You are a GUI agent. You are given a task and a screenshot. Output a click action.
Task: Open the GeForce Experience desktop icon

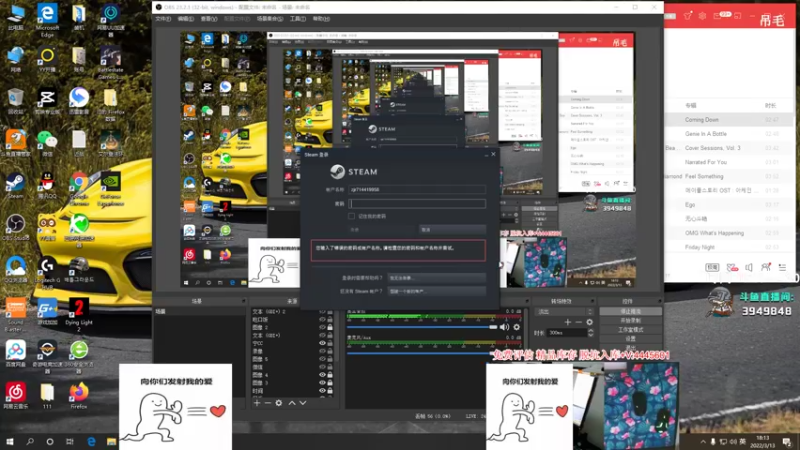pos(111,189)
